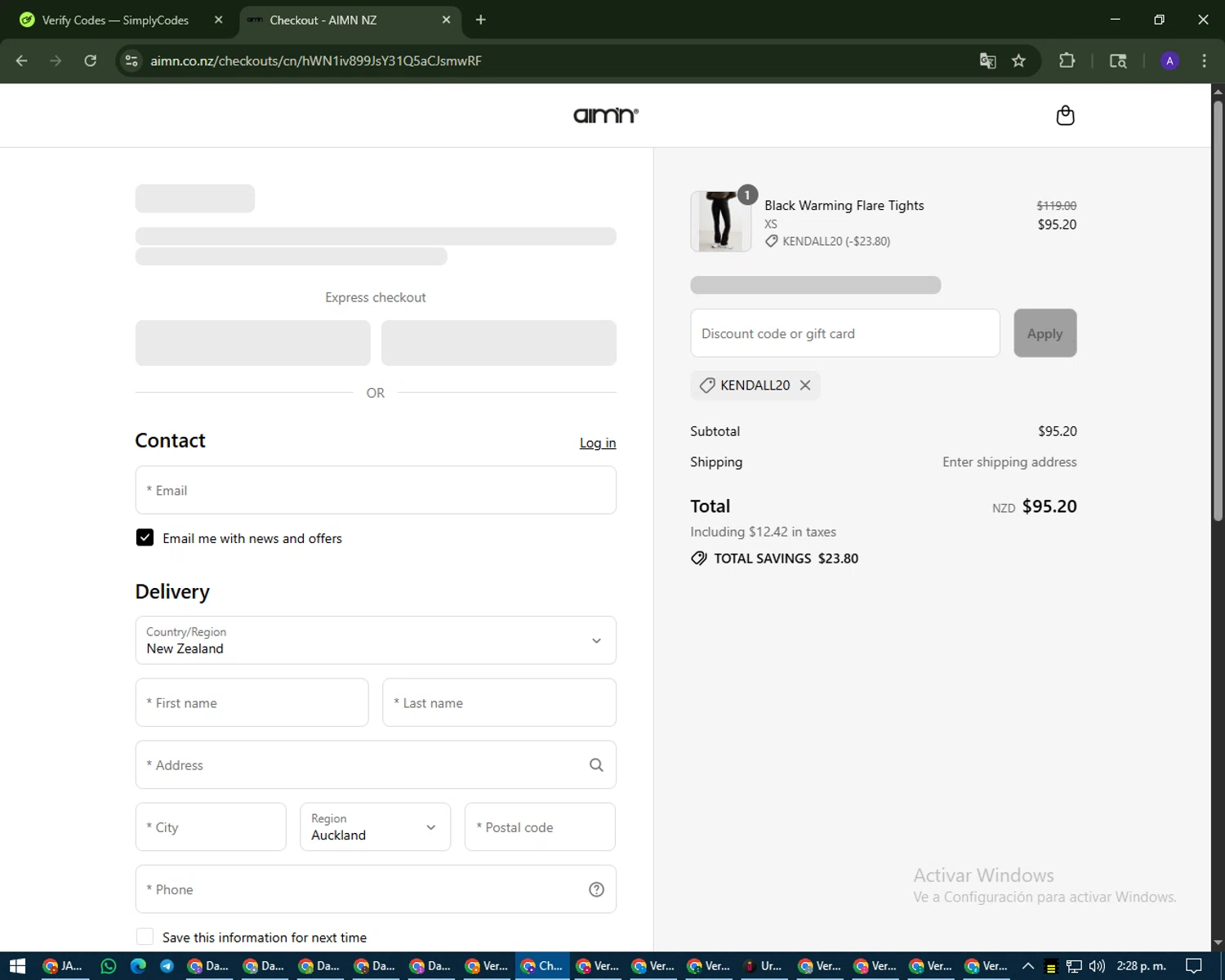
Task: Open the Region dropdown showing Auckland
Action: tap(375, 826)
